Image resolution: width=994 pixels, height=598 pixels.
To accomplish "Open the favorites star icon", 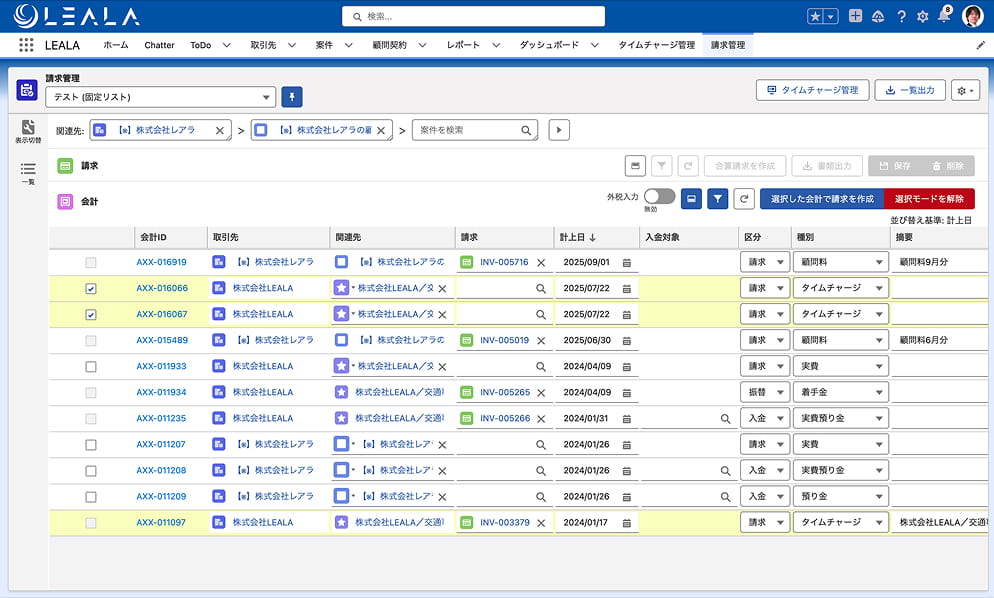I will click(815, 16).
